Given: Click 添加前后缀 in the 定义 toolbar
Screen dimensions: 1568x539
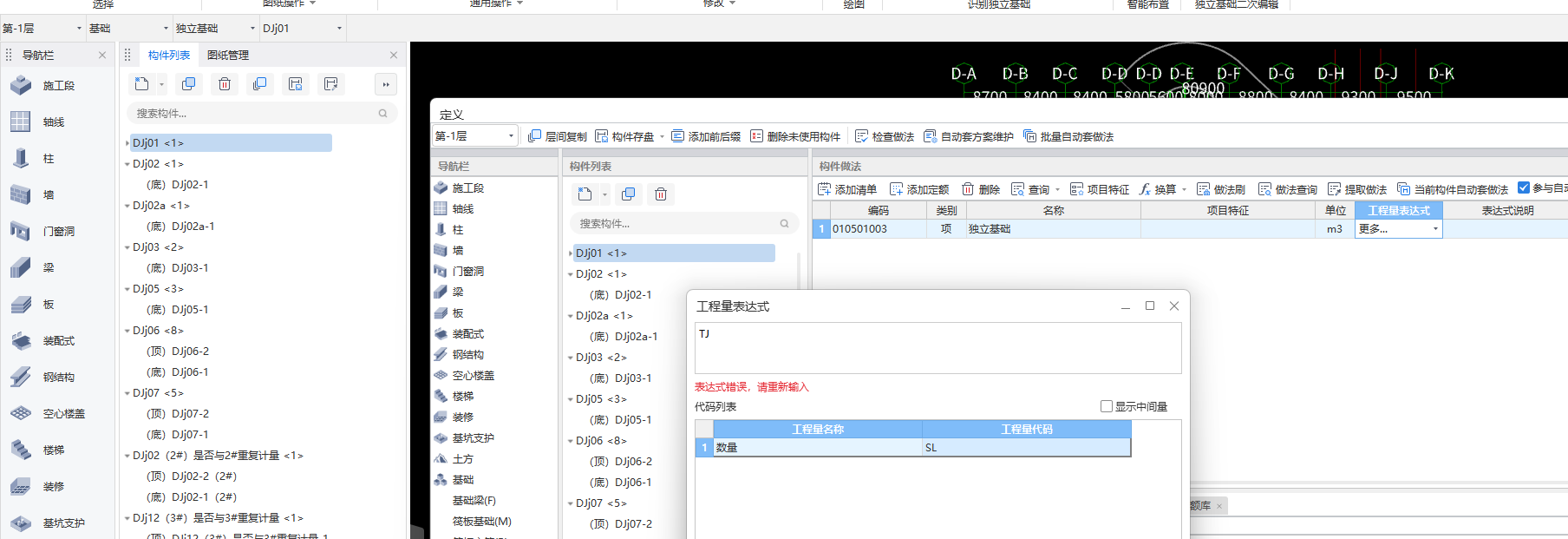Looking at the screenshot, I should pyautogui.click(x=706, y=136).
